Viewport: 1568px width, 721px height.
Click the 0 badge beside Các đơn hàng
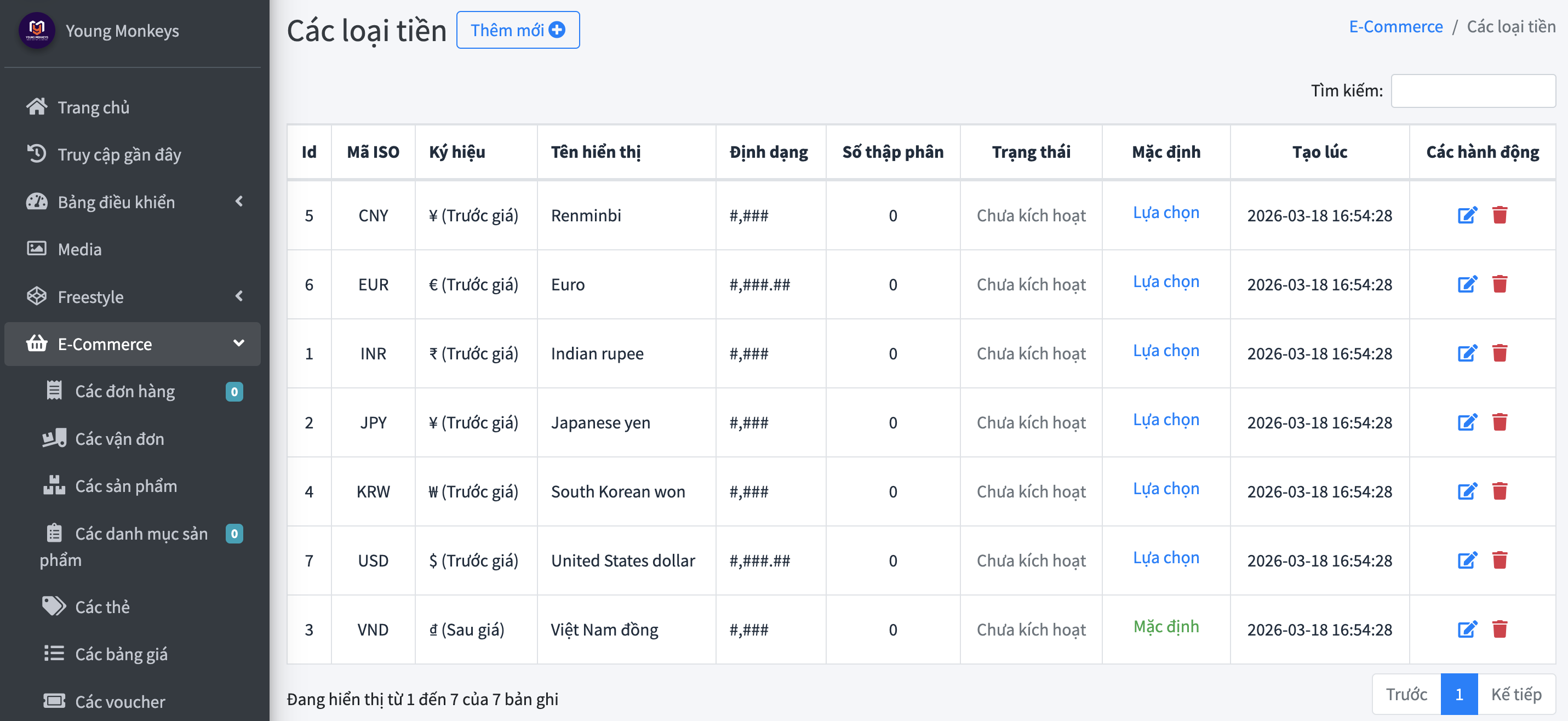click(234, 391)
